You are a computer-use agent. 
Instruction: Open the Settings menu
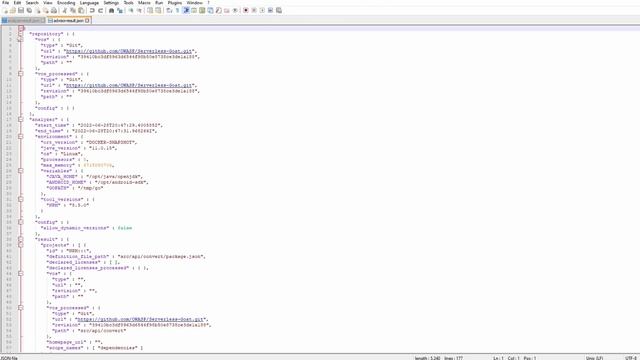(111, 3)
